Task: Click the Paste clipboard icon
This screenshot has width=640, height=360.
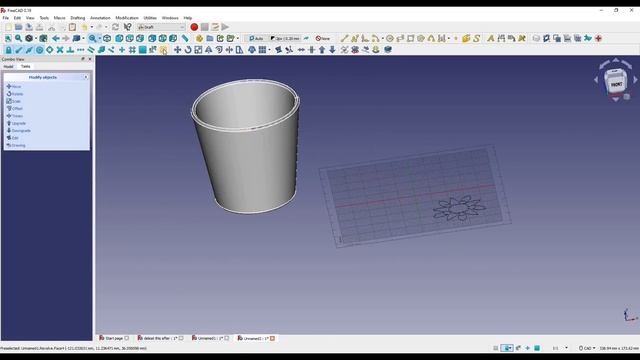Action: 72,27
